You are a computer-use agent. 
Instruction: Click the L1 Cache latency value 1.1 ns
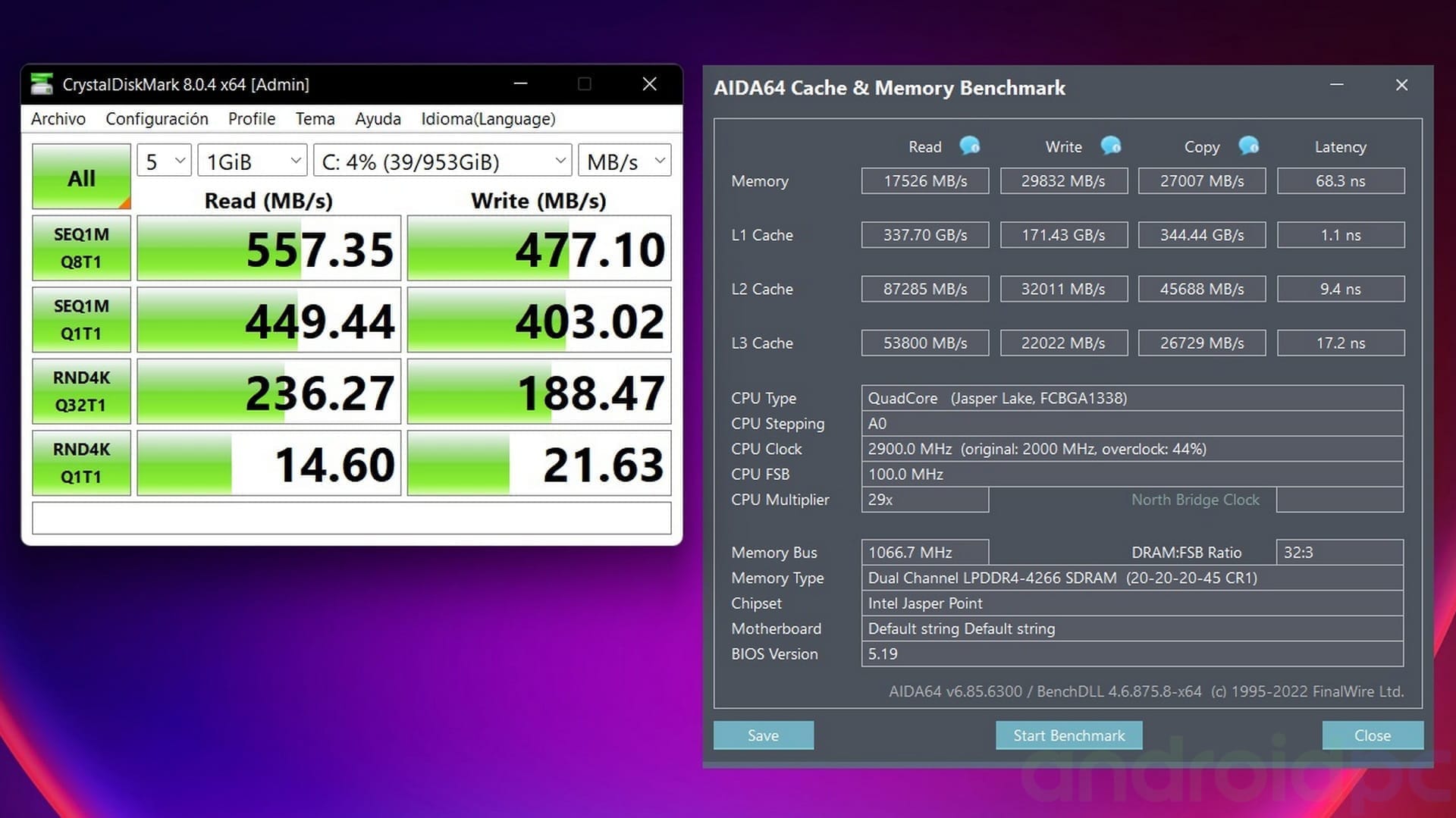point(1341,235)
